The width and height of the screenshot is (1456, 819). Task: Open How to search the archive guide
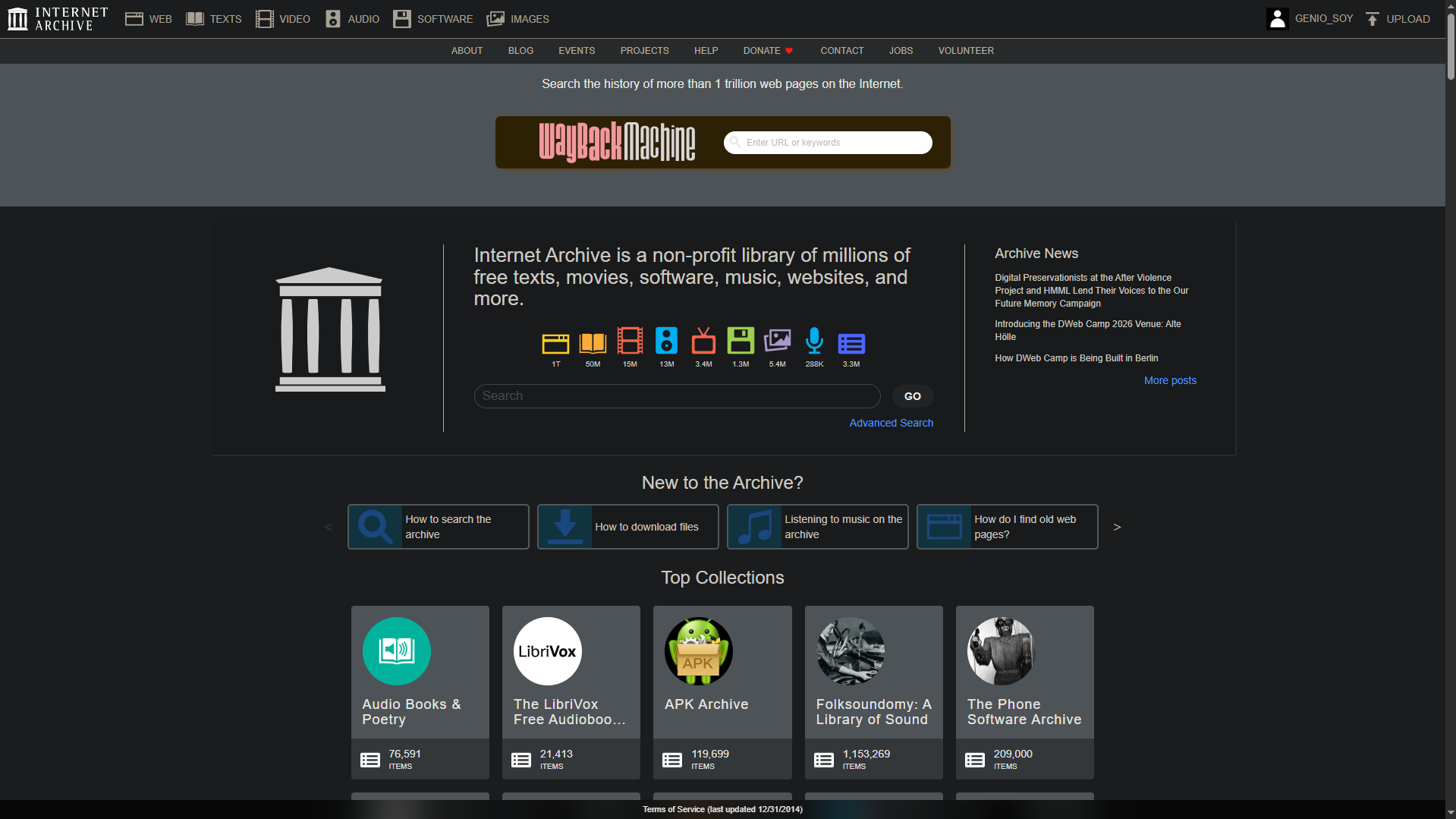438,527
